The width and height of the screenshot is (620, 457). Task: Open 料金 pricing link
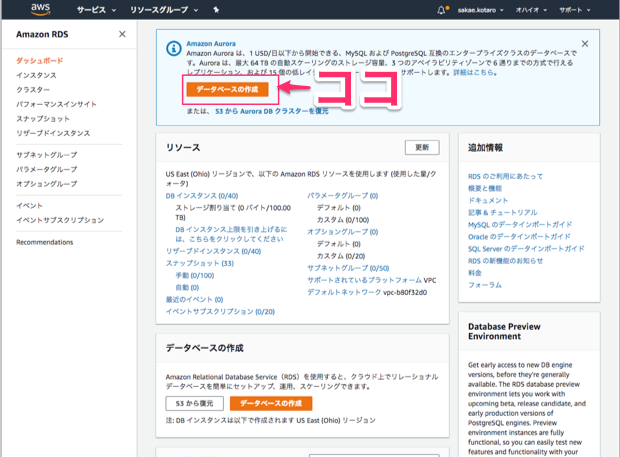475,273
